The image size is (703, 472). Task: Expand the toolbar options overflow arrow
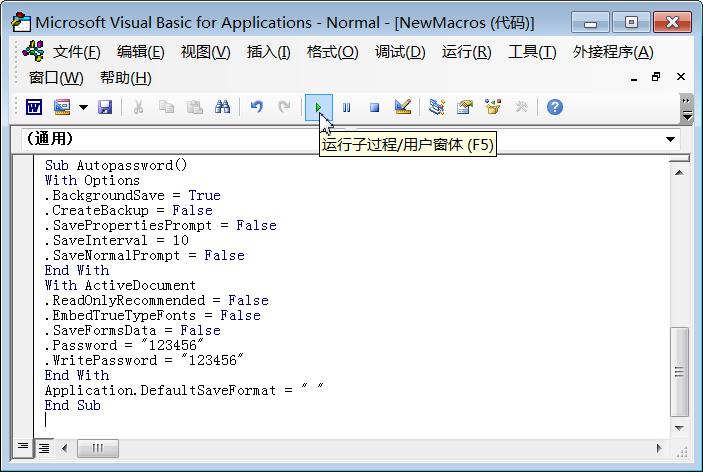click(x=686, y=109)
